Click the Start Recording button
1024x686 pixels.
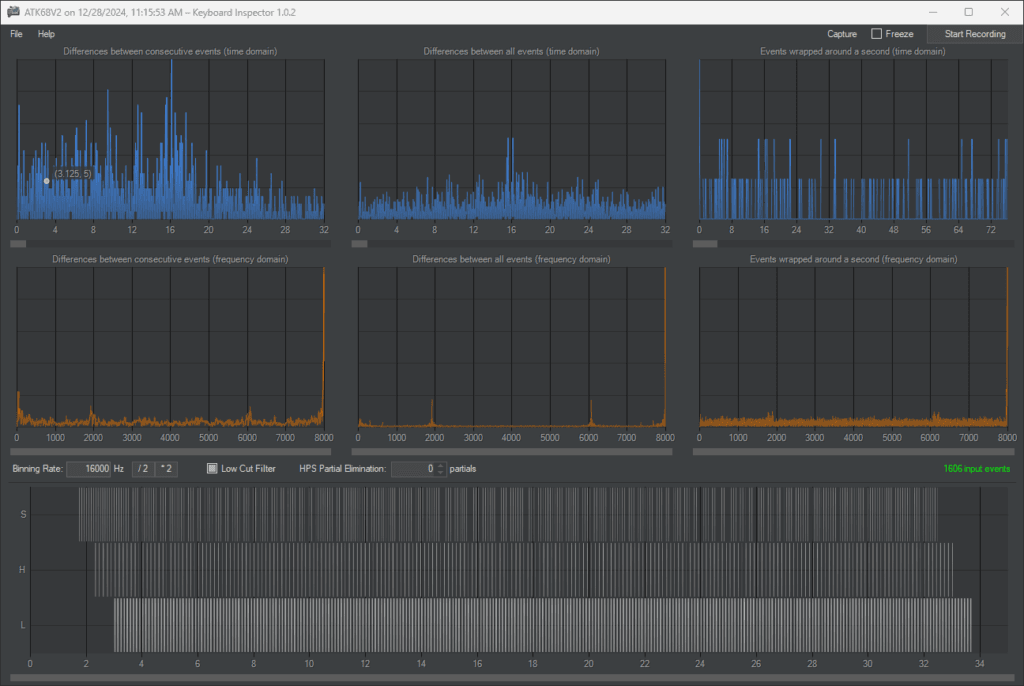click(x=974, y=34)
